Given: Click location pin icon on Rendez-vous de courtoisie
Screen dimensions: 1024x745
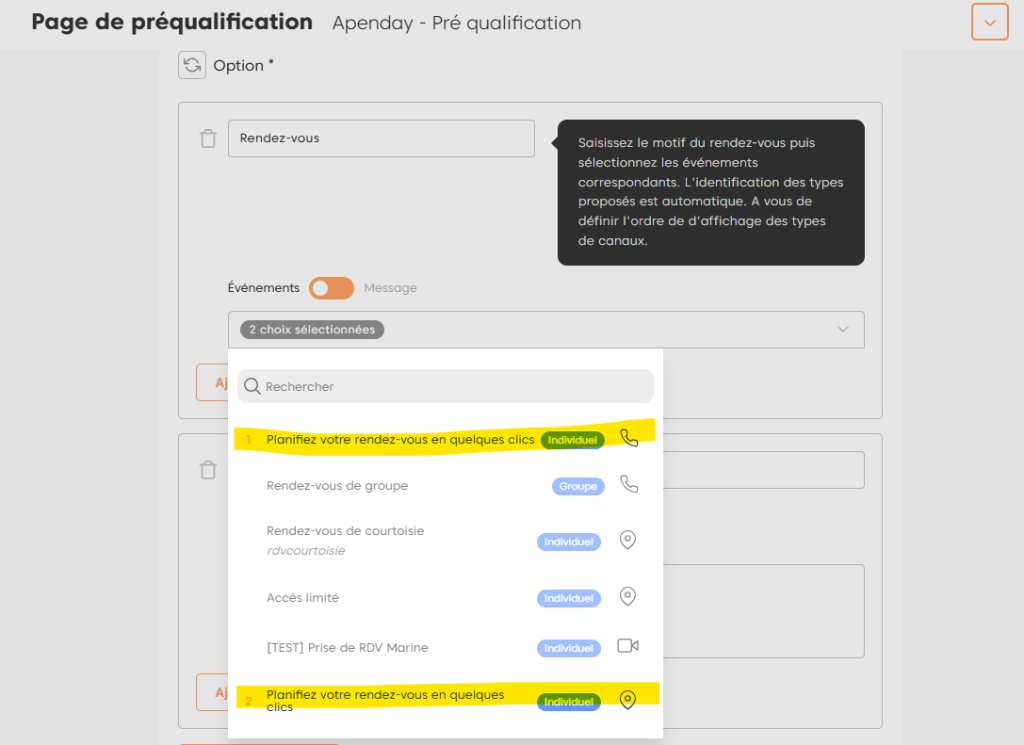Looking at the screenshot, I should [628, 540].
